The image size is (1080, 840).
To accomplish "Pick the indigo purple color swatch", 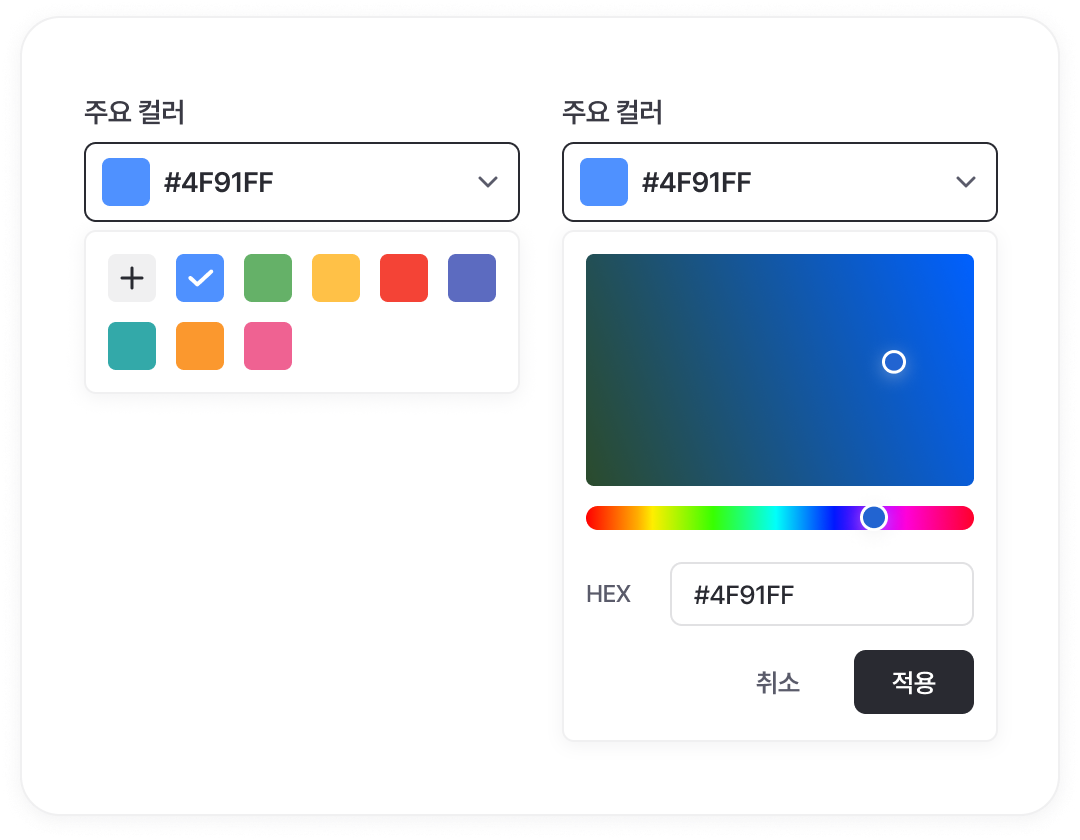I will pyautogui.click(x=472, y=278).
